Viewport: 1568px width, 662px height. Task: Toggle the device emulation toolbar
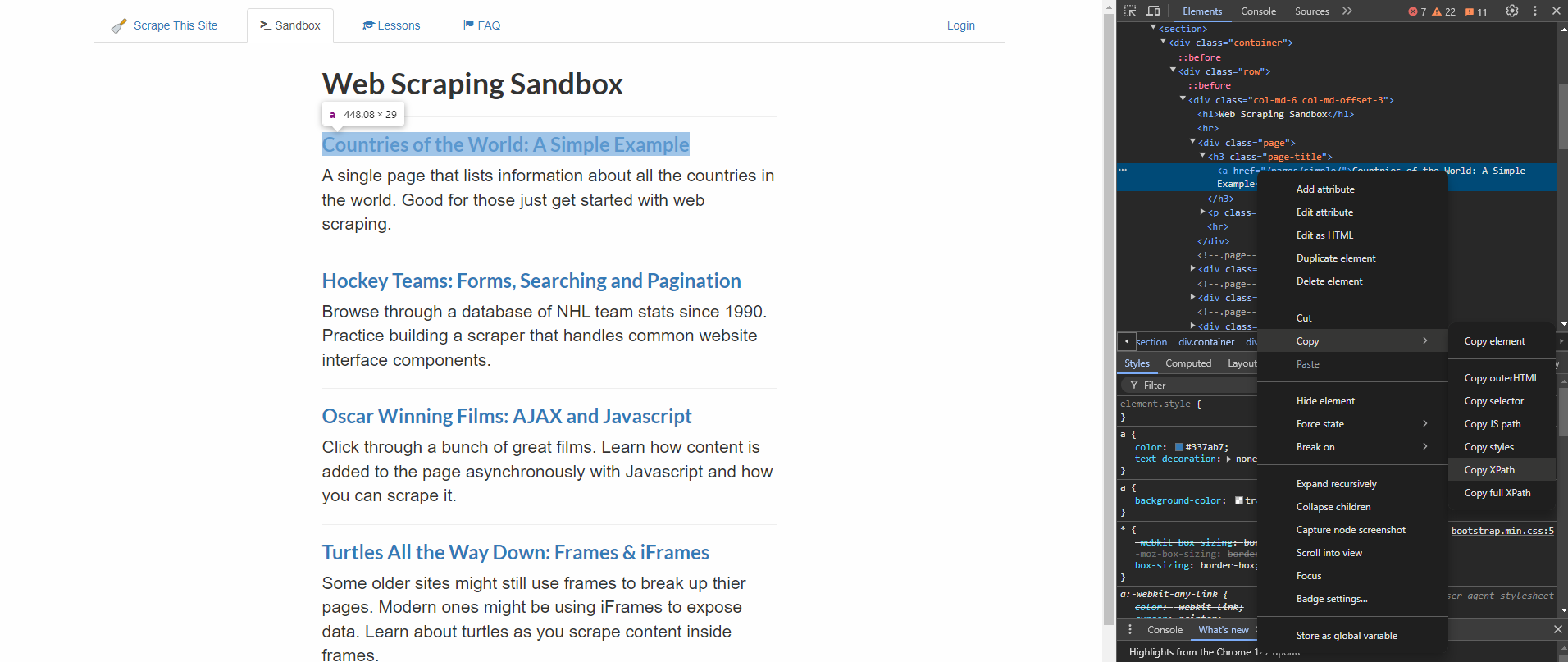tap(1152, 11)
